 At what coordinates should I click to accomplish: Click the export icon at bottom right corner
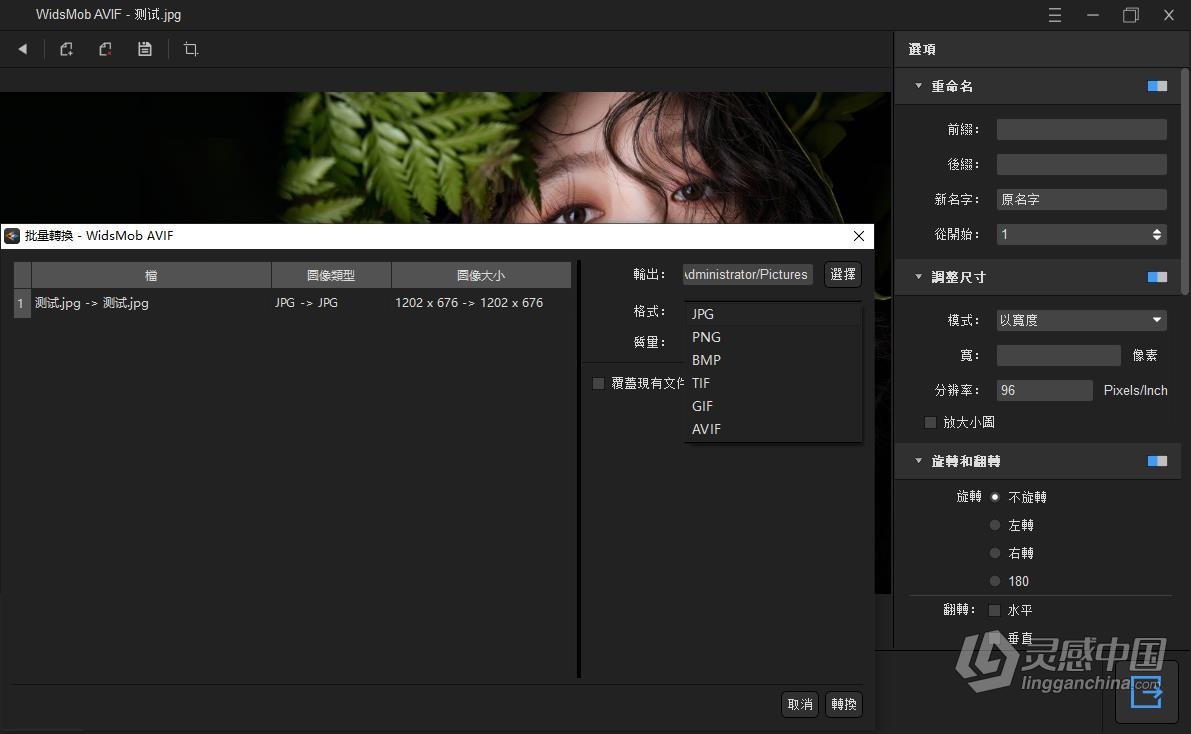[1147, 691]
